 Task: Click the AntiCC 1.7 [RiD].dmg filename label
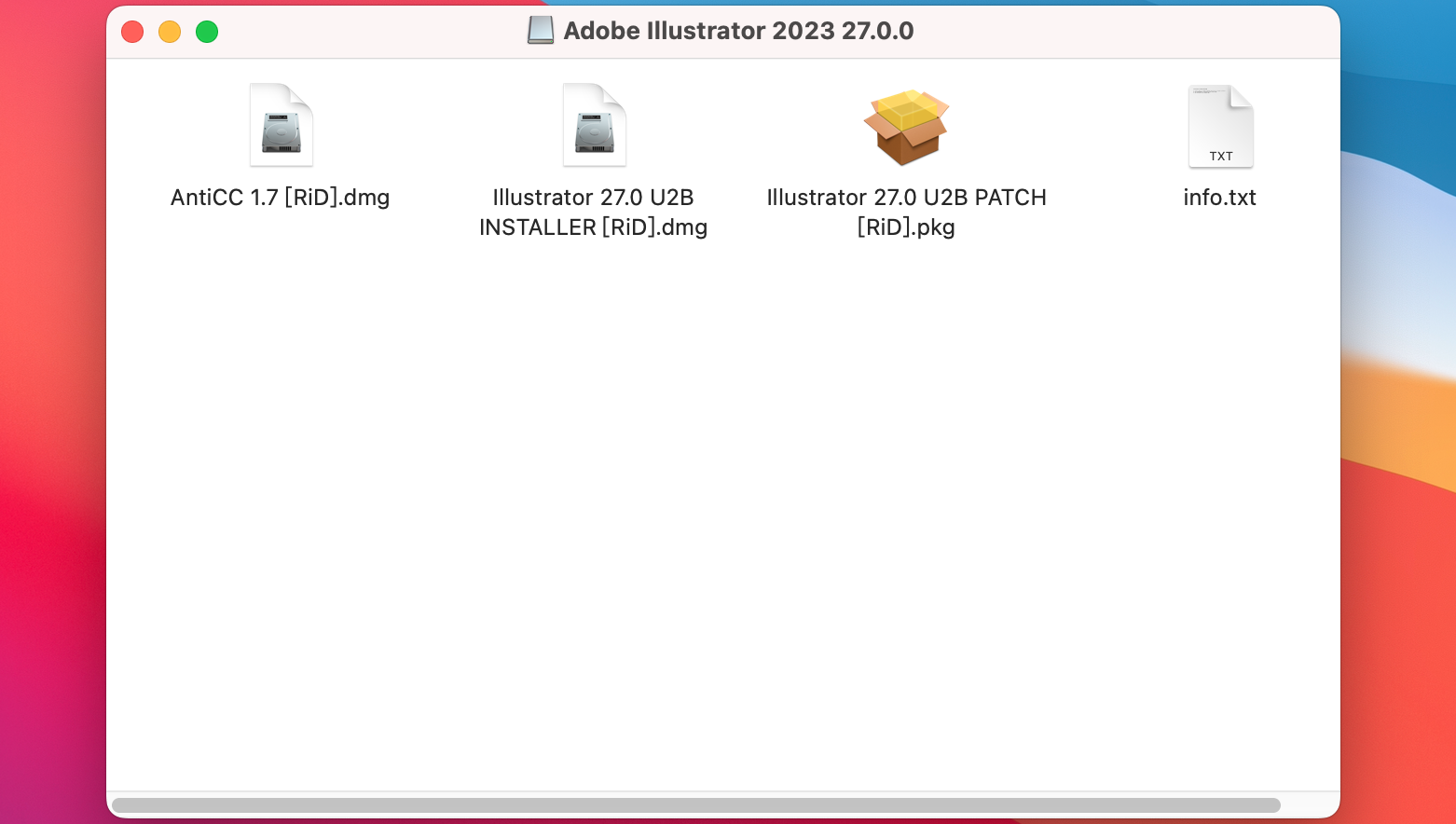(281, 197)
